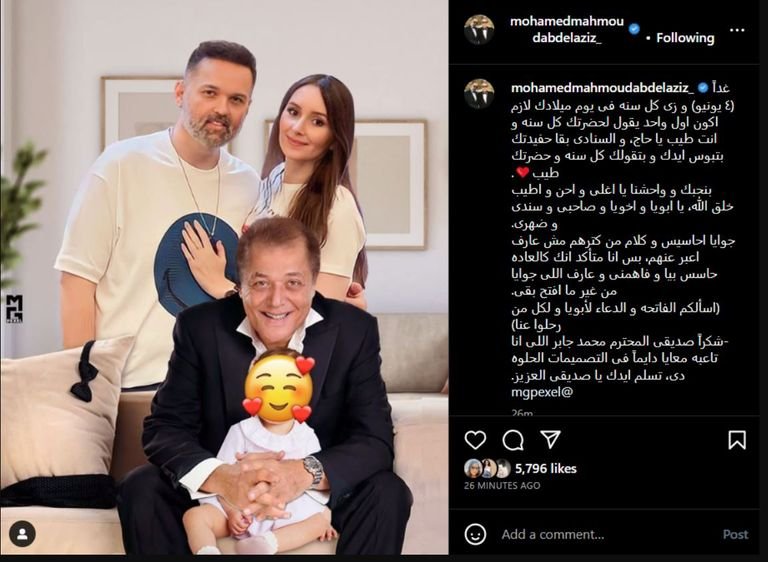Open the caption author's avatar
The height and width of the screenshot is (562, 768).
point(479,94)
